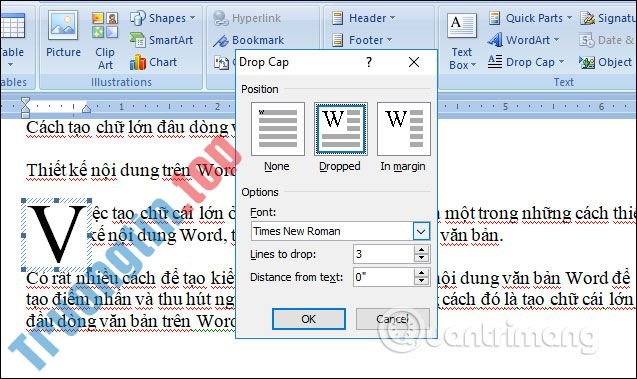
Task: Add a Bookmark
Action: tap(249, 40)
